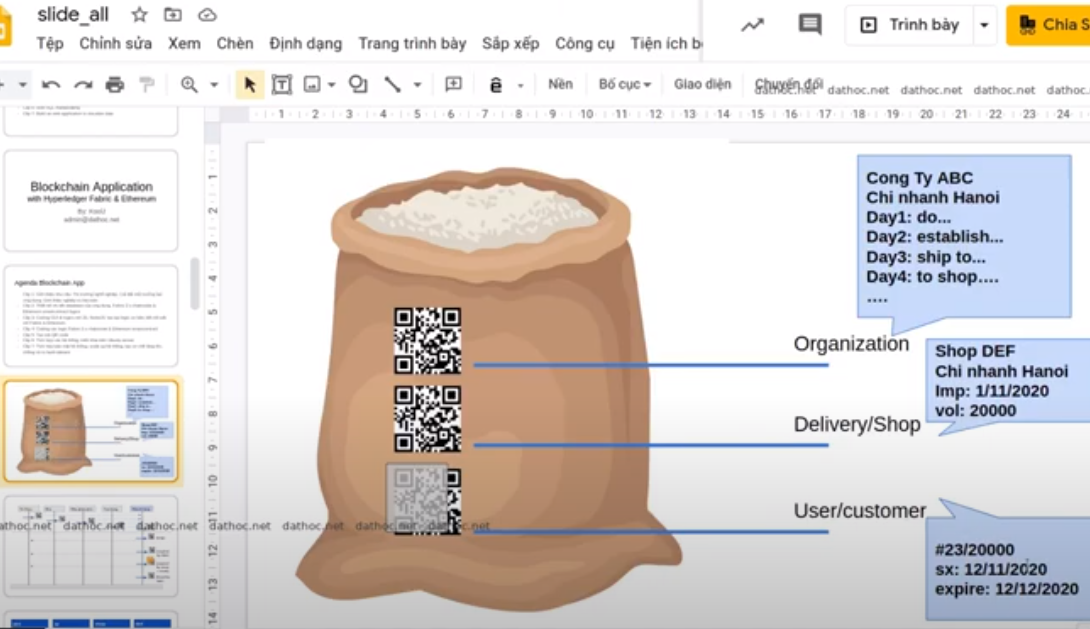This screenshot has width=1090, height=629.
Task: Click the Chuyển đổi transition button
Action: point(788,84)
